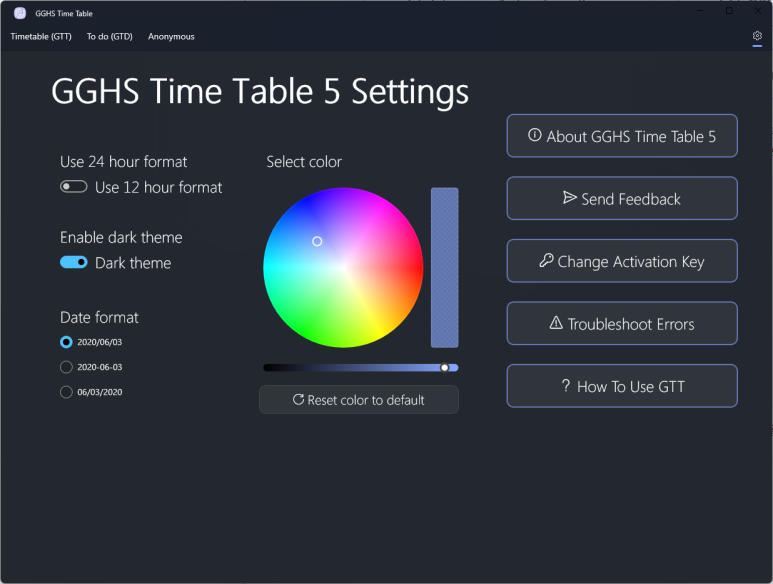Click the 'Use 24 hour format' heading
Viewport: 773px width, 584px height.
click(x=124, y=162)
